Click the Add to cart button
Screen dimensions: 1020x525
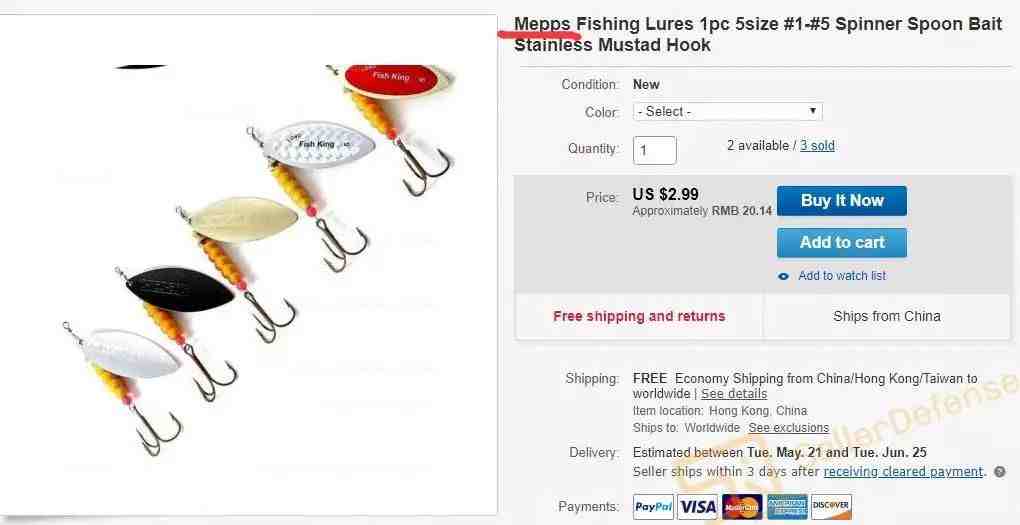tap(842, 243)
